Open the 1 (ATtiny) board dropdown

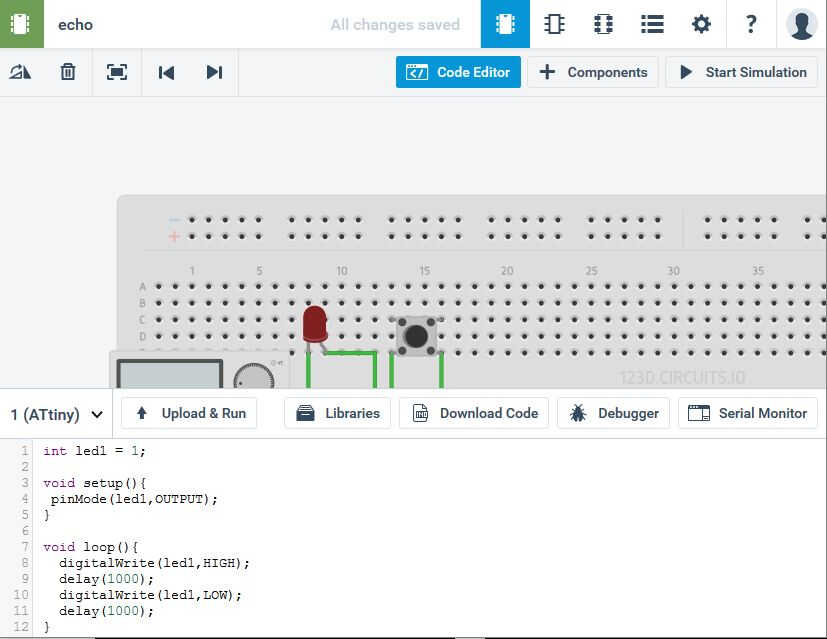pos(56,414)
